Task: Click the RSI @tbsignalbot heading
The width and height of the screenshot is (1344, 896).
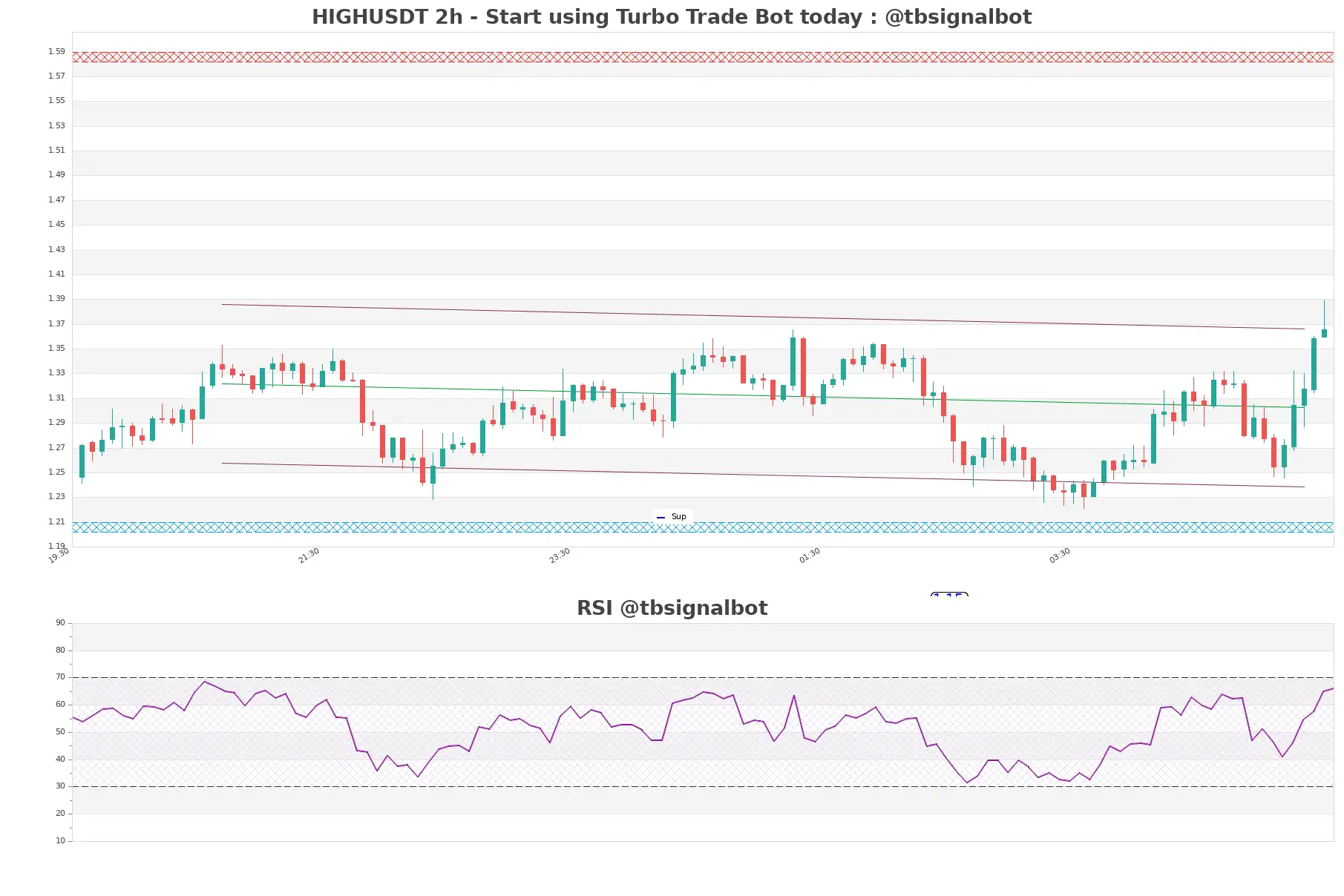Action: 672,608
